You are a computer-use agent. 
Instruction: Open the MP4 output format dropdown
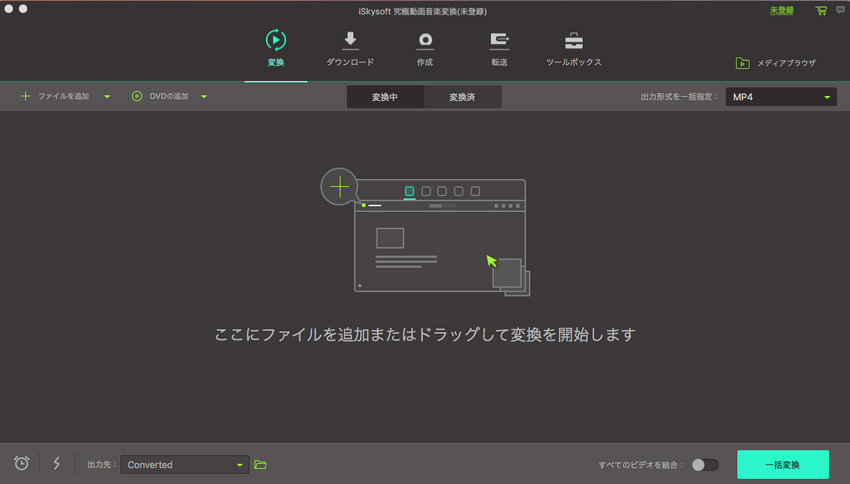[x=781, y=97]
